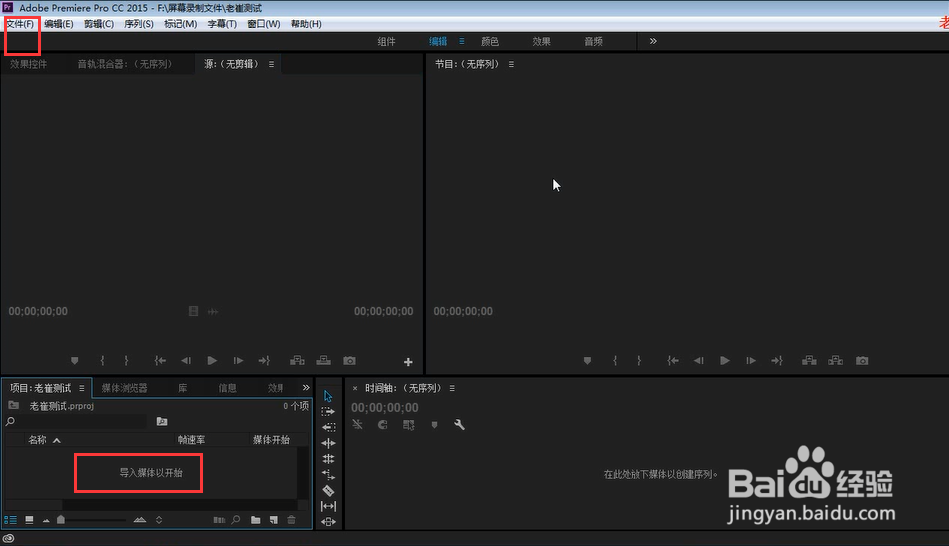Open the 项目:老崔测试 panel menu
Viewport: 949px width, 546px height.
tap(82, 388)
